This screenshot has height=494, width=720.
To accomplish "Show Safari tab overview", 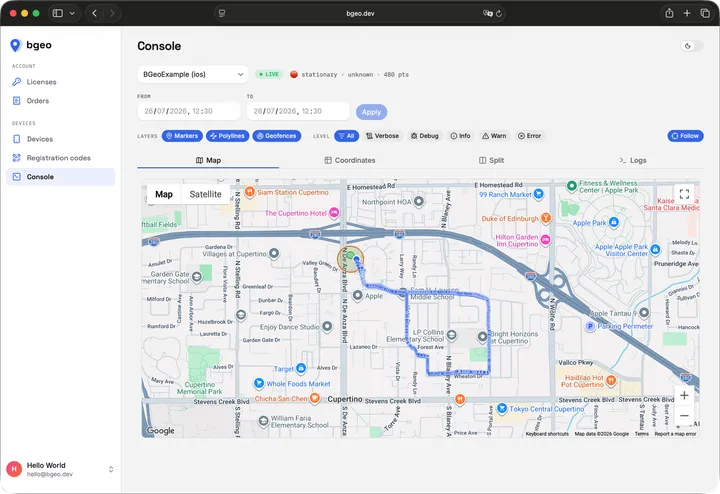I will click(x=705, y=13).
